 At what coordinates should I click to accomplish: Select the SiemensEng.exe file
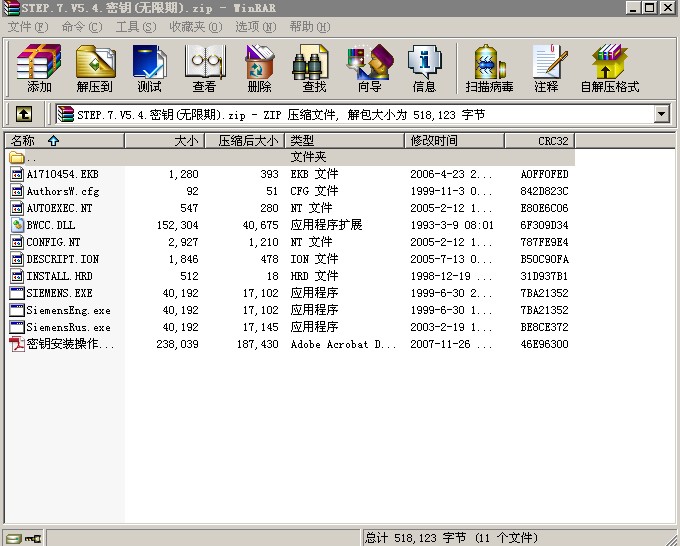68,310
